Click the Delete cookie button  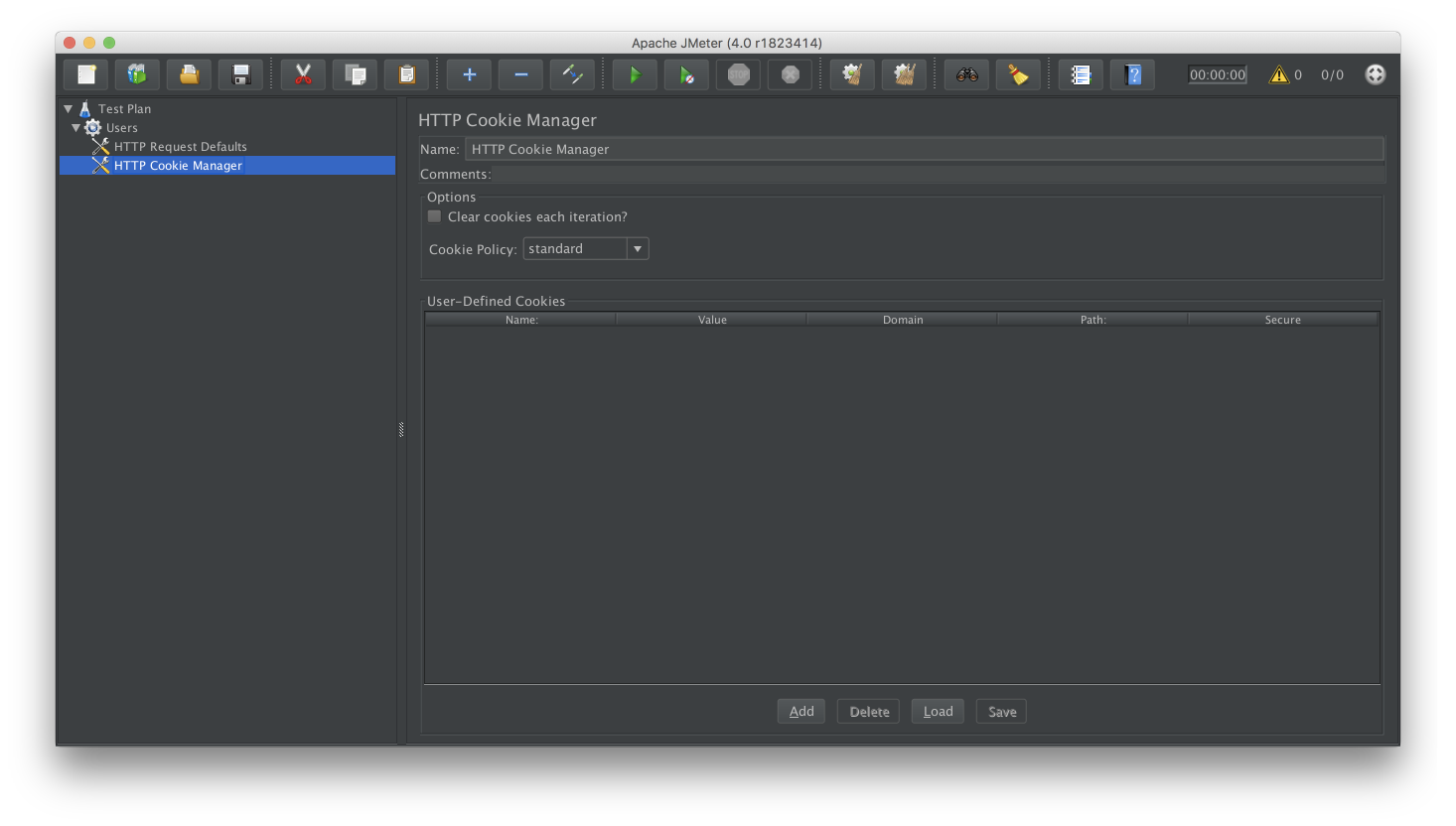(x=869, y=712)
